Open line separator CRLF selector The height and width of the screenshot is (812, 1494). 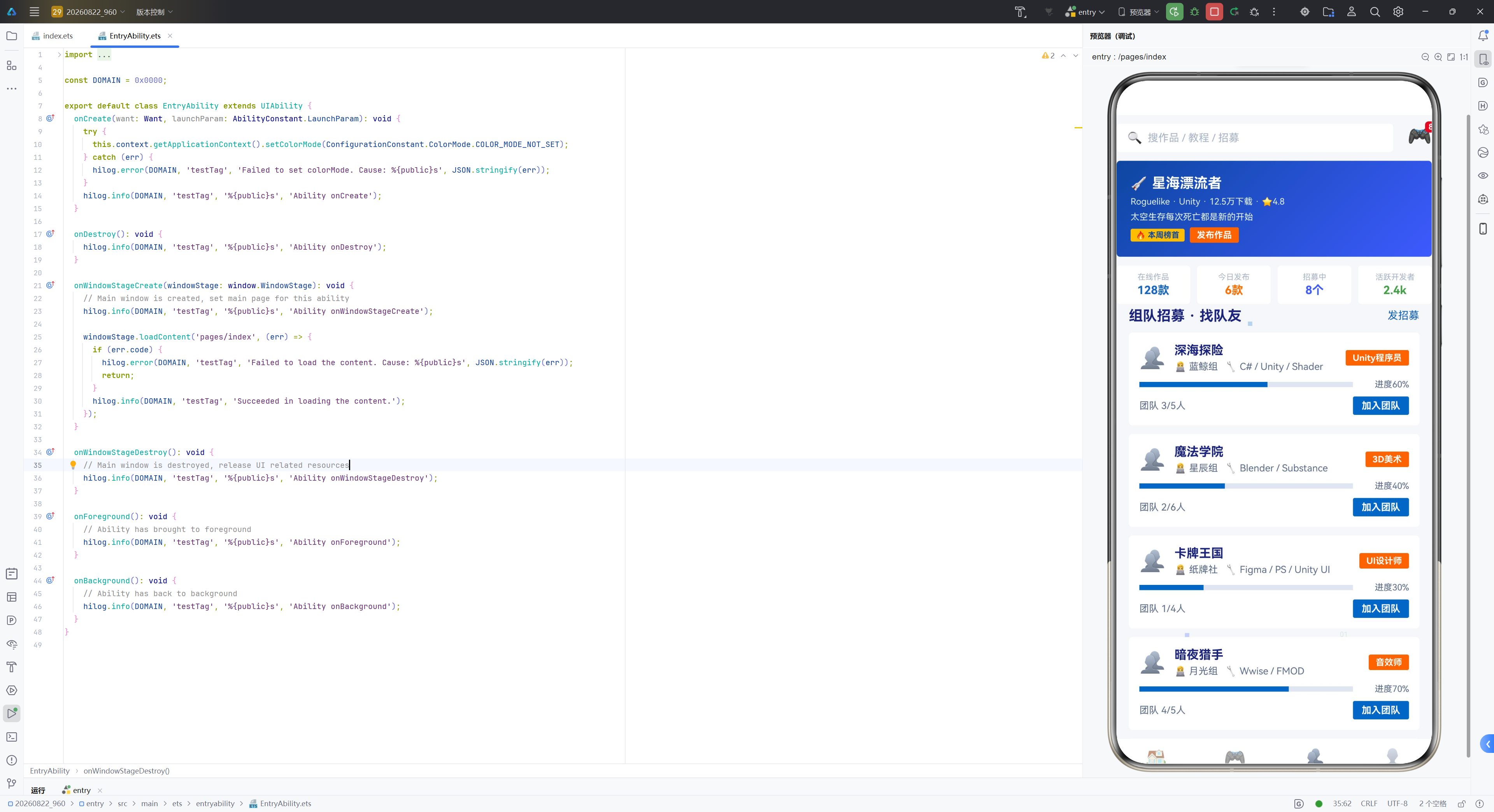(x=1369, y=804)
